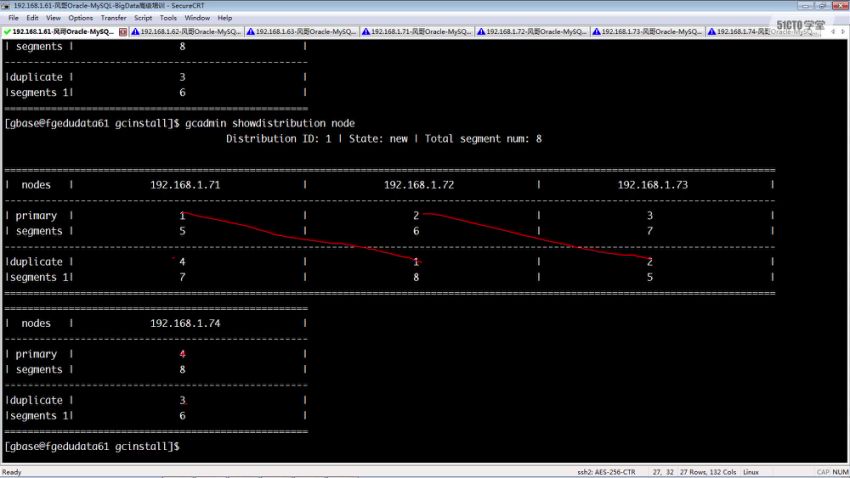Open the Edit menu
Viewport: 850px width, 478px height.
pyautogui.click(x=33, y=18)
